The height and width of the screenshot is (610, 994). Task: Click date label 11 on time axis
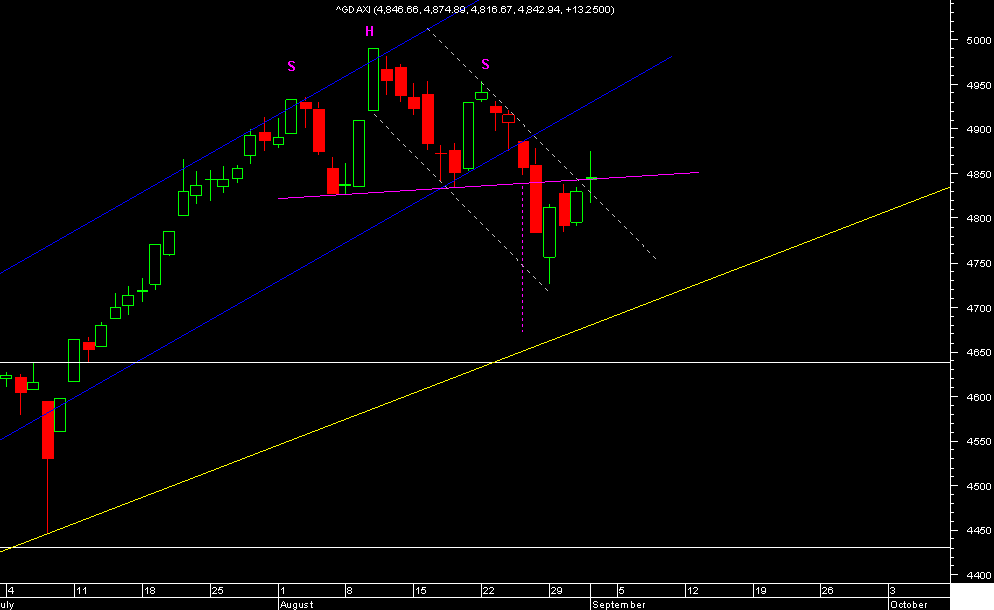(81, 590)
